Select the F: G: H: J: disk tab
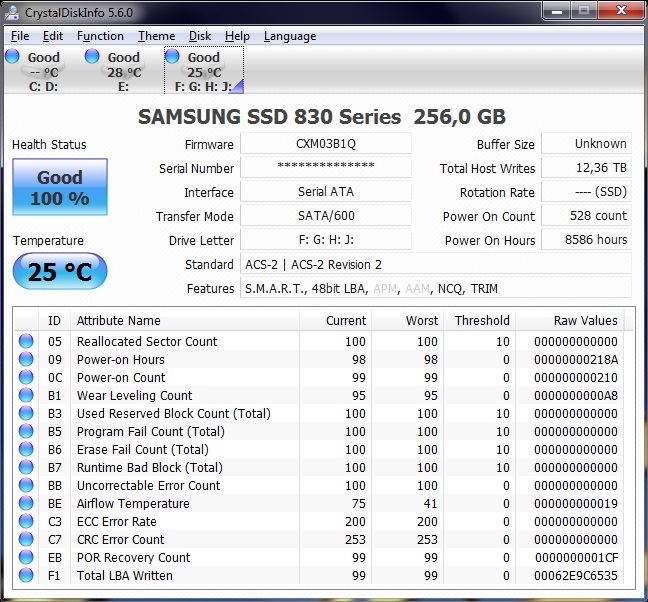The height and width of the screenshot is (602, 648). click(204, 70)
